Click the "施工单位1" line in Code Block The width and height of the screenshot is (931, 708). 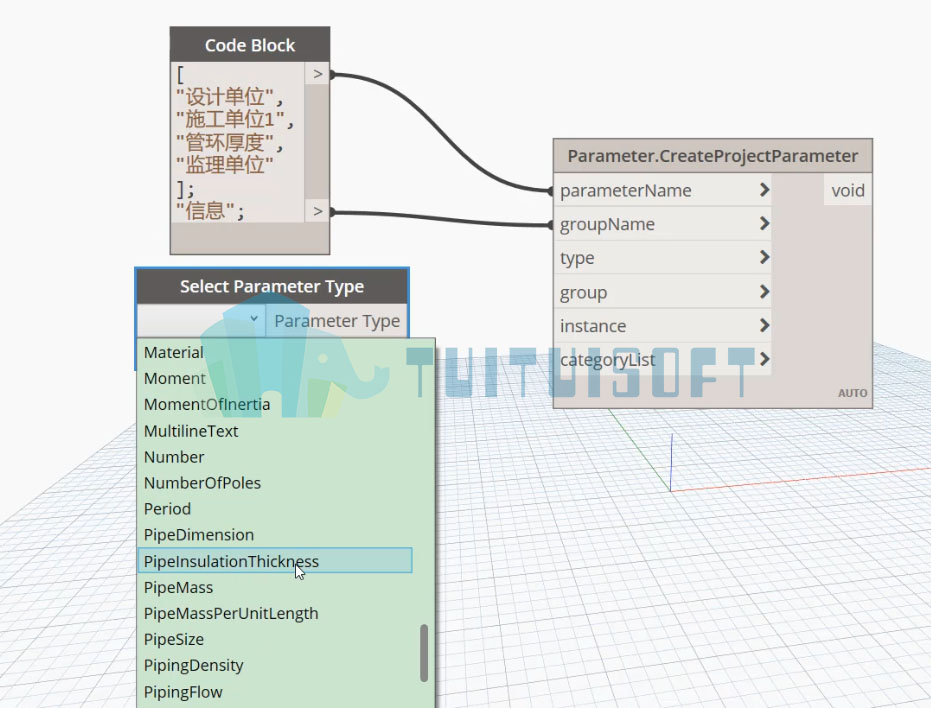[x=235, y=119]
